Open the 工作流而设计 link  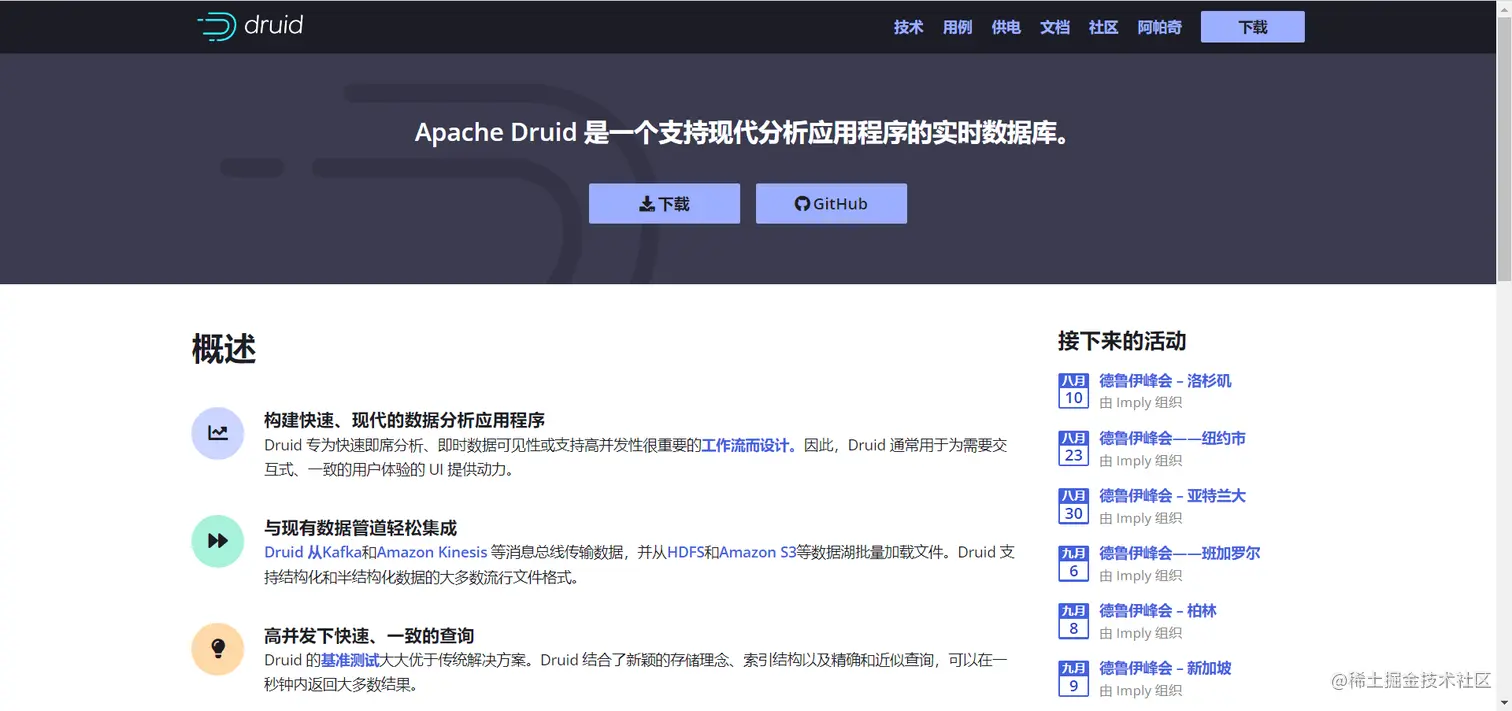click(x=749, y=445)
